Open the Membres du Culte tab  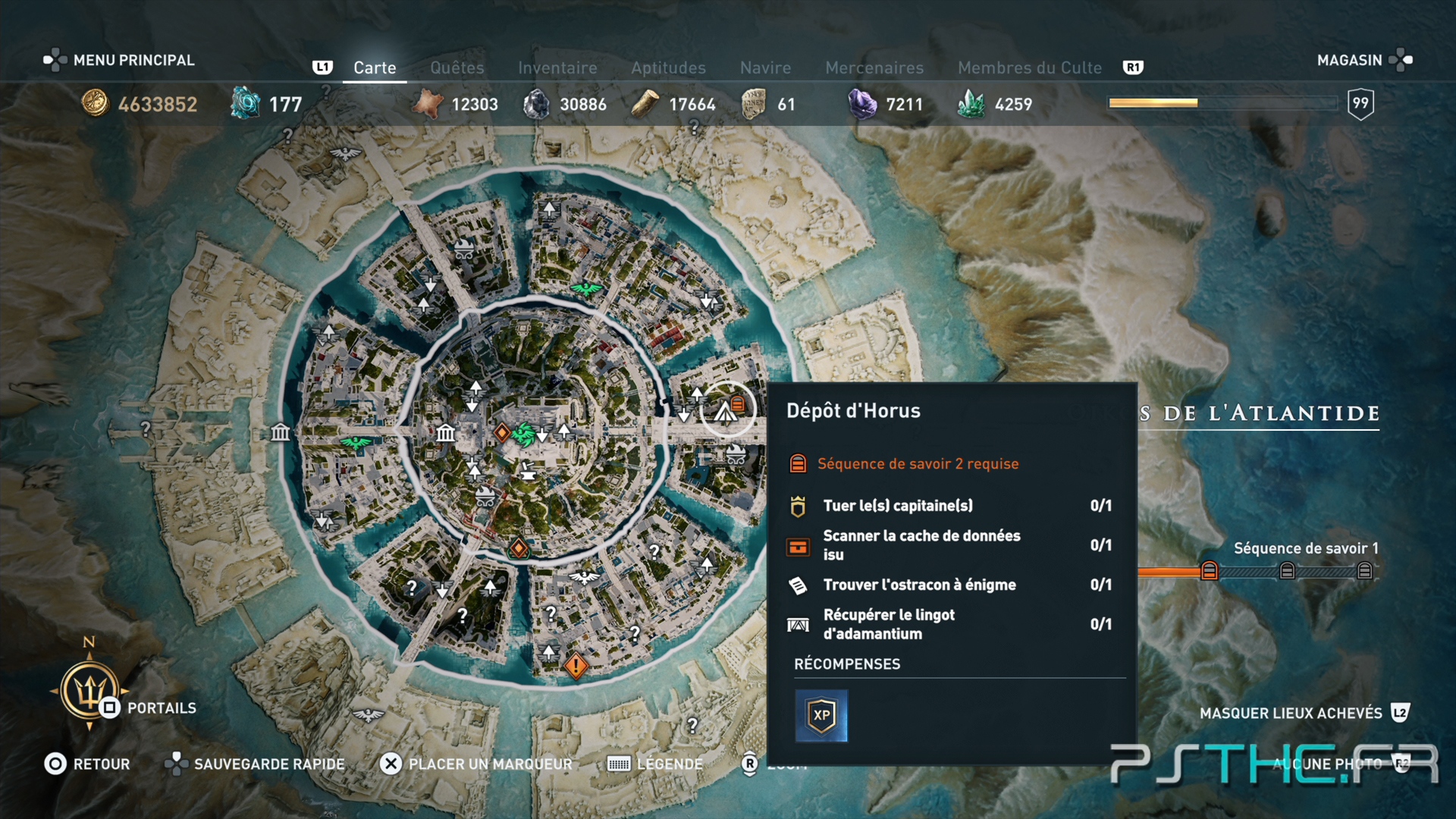(x=1030, y=67)
